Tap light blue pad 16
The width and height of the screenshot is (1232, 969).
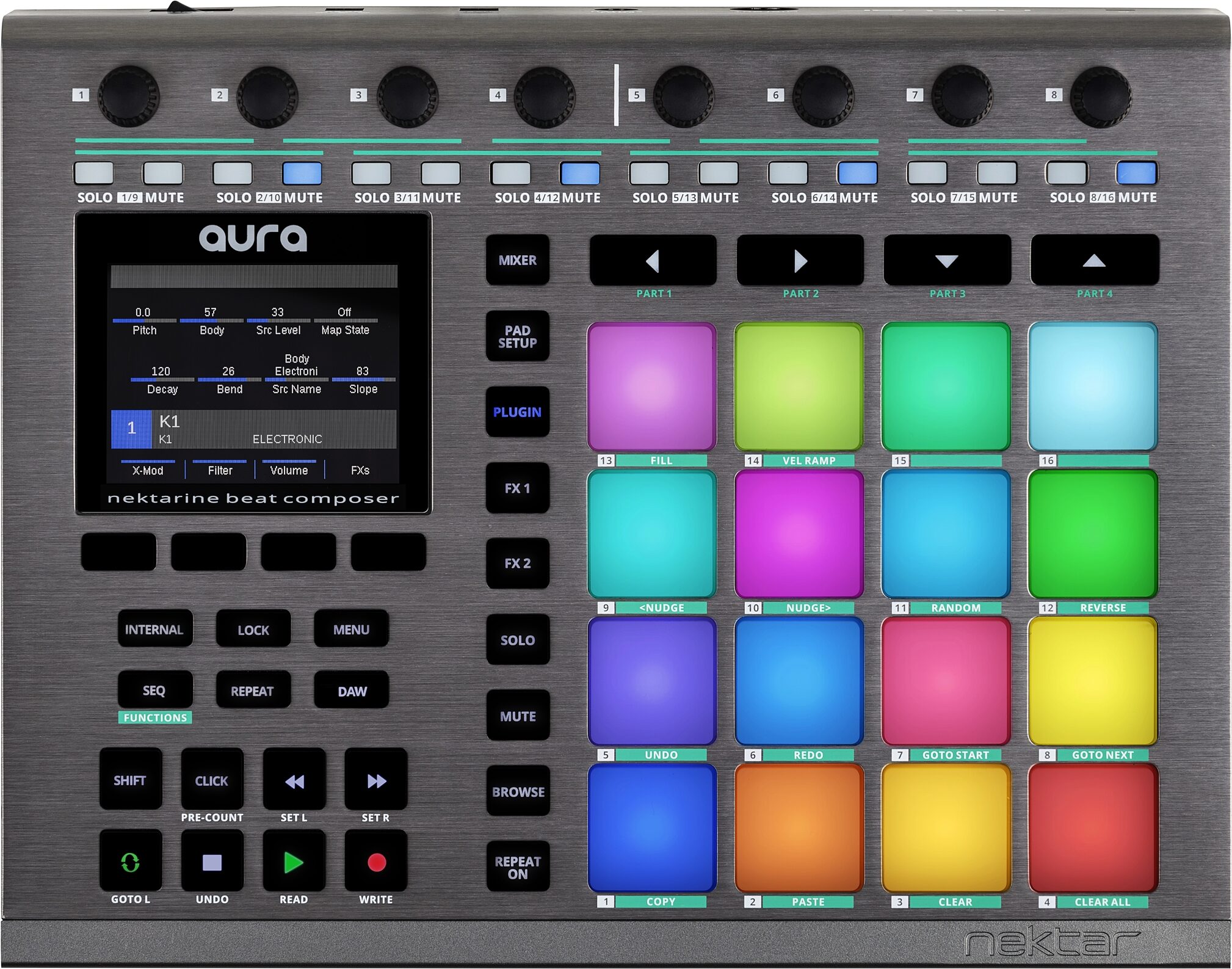pyautogui.click(x=1093, y=387)
